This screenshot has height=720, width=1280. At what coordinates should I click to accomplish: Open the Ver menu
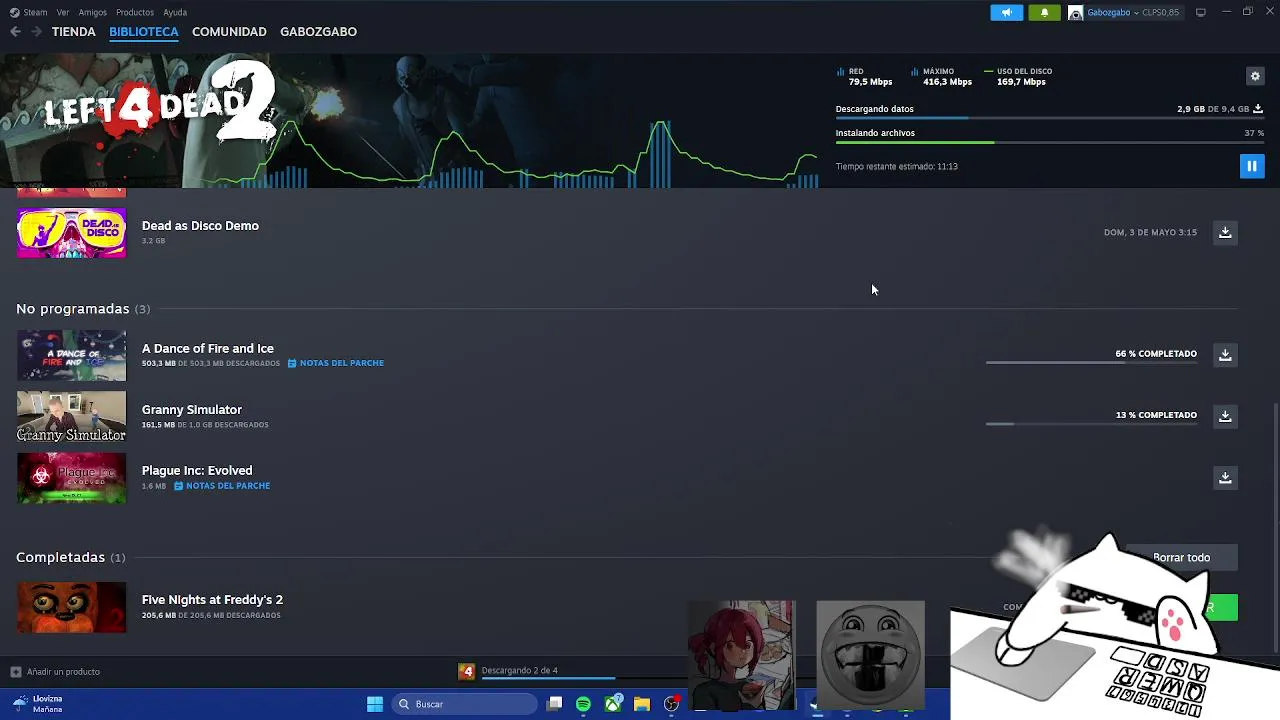click(63, 12)
